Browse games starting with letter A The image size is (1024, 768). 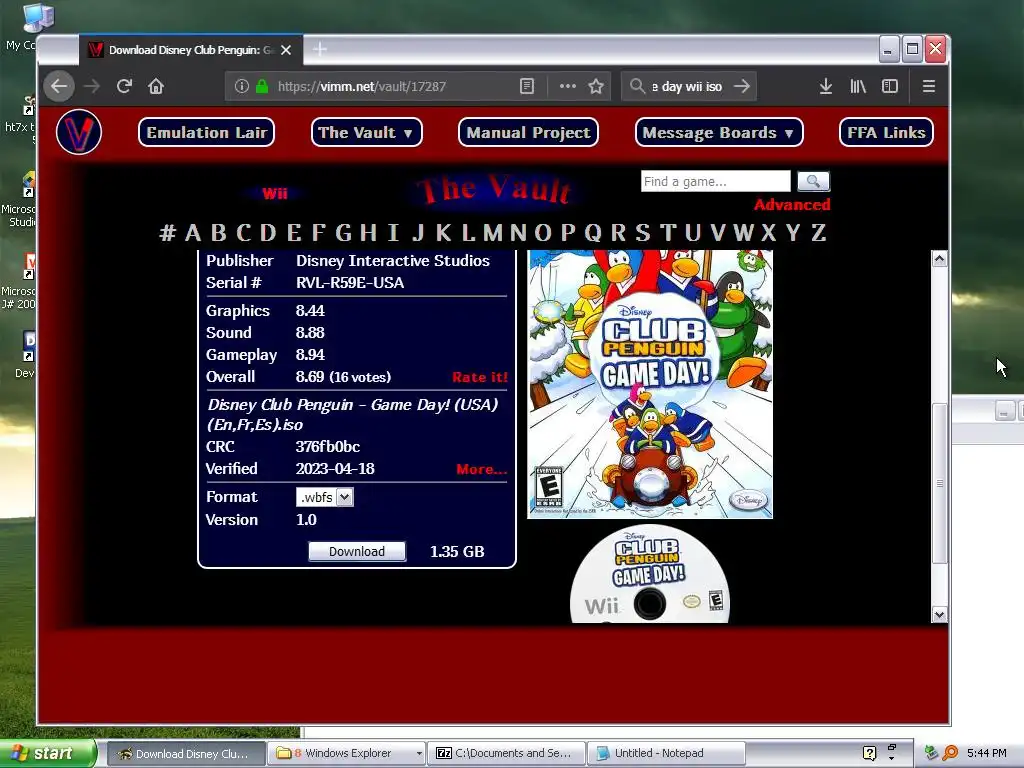(x=193, y=232)
